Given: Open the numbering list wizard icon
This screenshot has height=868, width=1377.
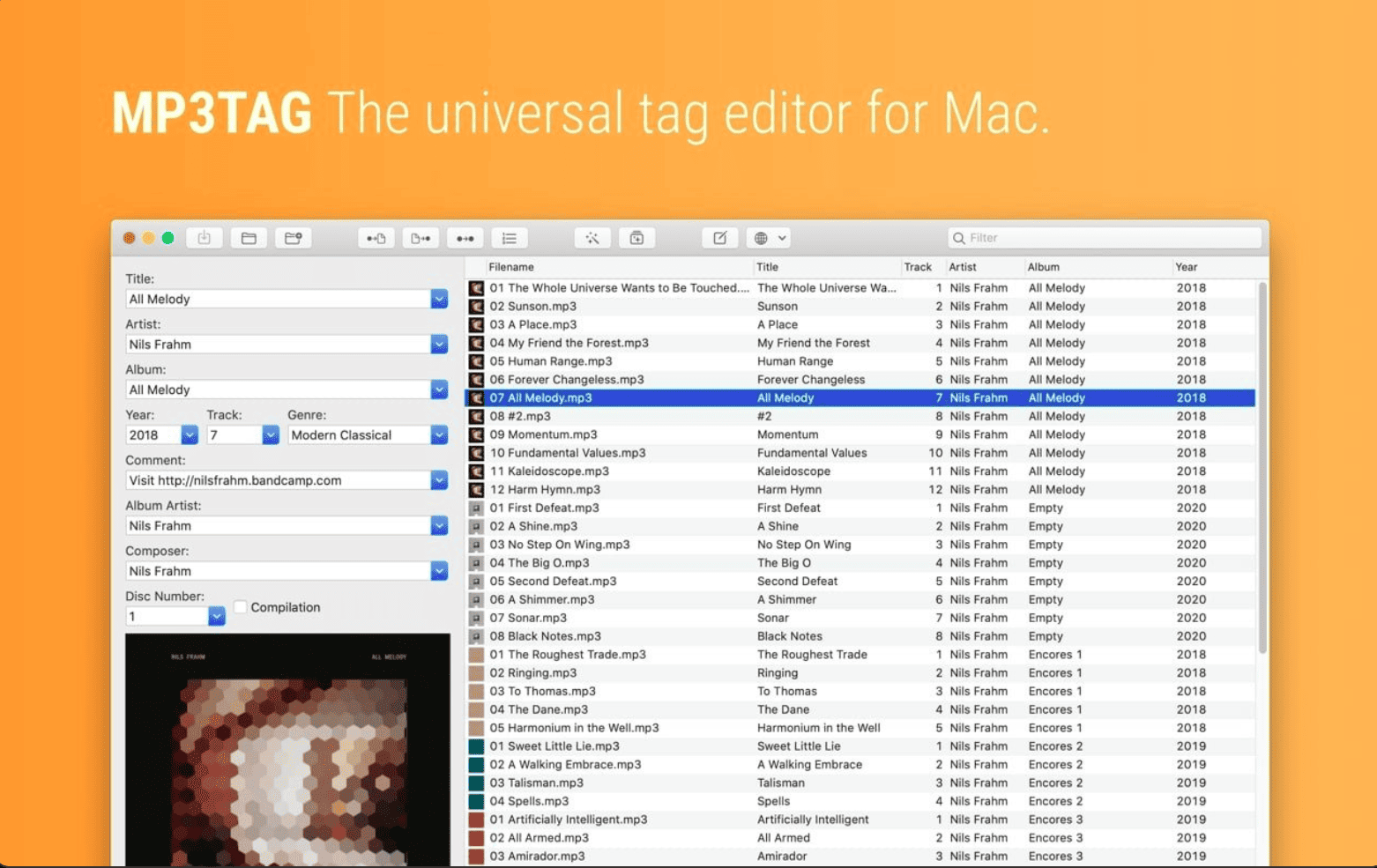Looking at the screenshot, I should point(510,238).
